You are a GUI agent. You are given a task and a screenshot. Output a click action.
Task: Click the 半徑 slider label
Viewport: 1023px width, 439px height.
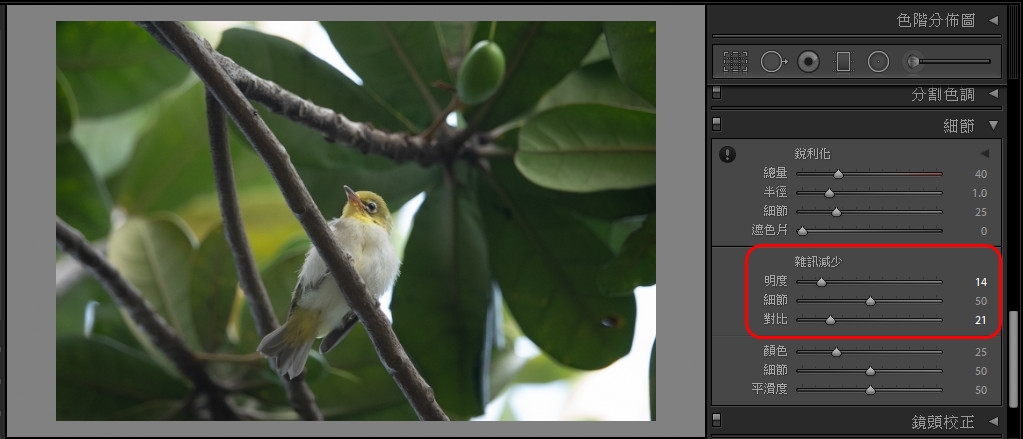[x=776, y=192]
